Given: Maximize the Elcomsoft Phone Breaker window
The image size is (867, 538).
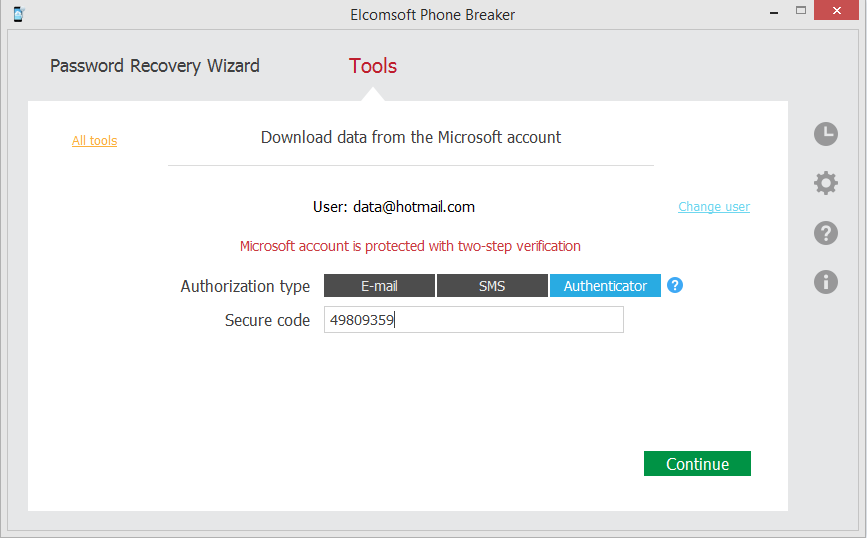Looking at the screenshot, I should 801,11.
